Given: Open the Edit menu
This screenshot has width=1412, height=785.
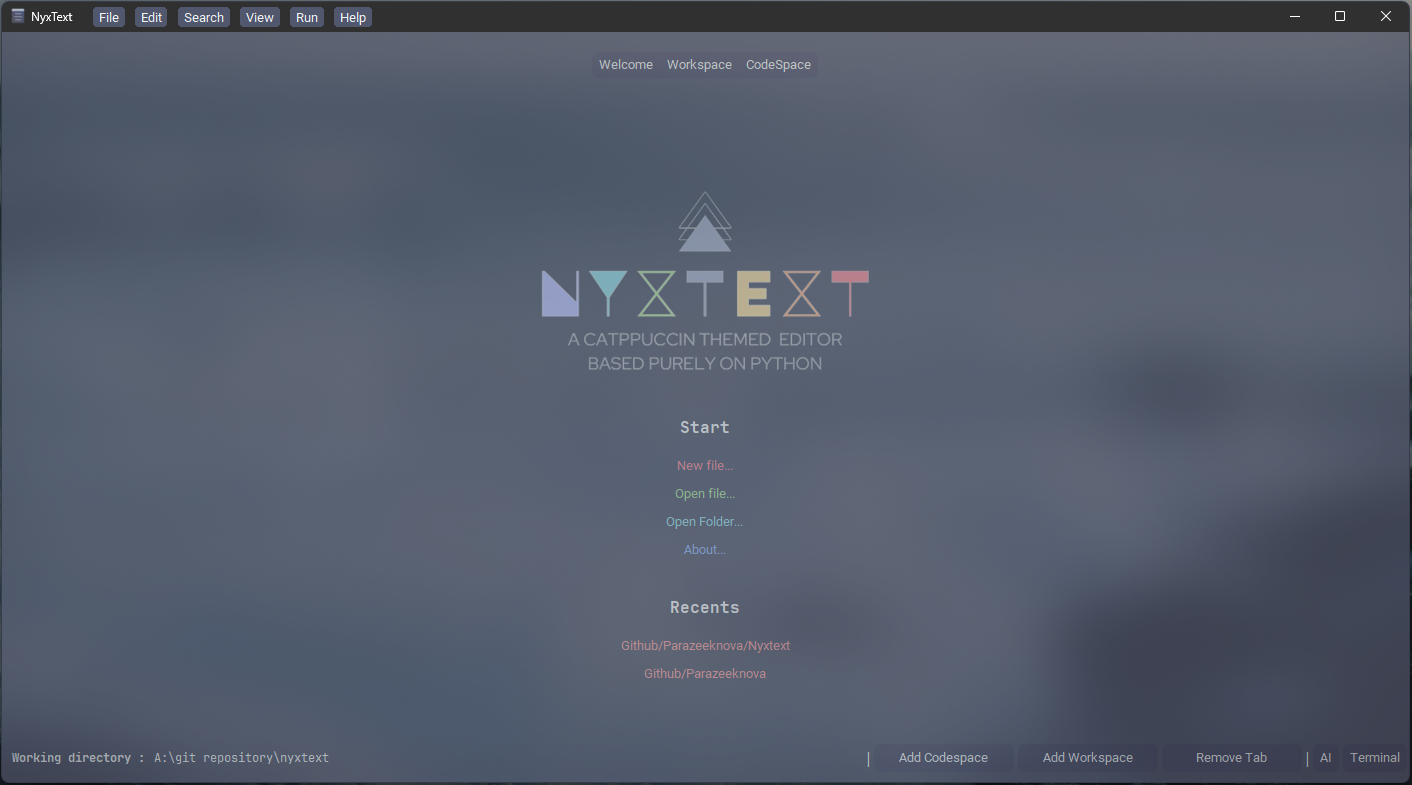Looking at the screenshot, I should pyautogui.click(x=151, y=17).
